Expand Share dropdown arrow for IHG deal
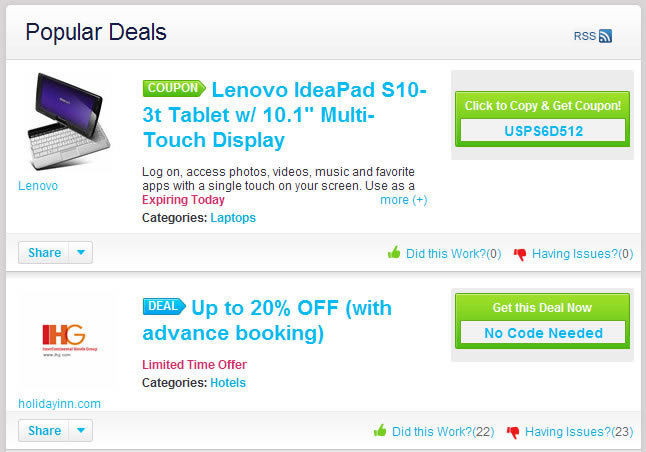Viewport: 646px width, 452px height. [81, 431]
